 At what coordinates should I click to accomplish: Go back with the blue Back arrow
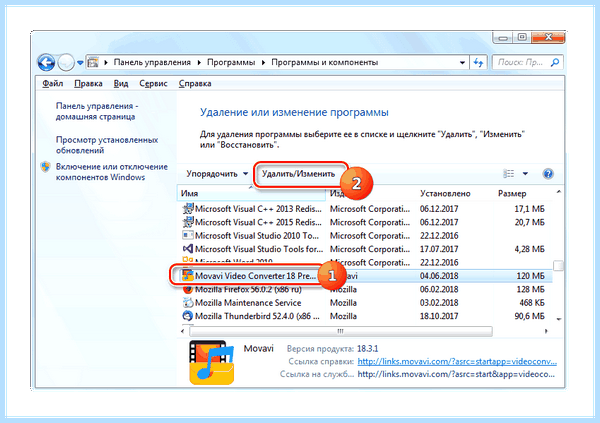[46, 62]
